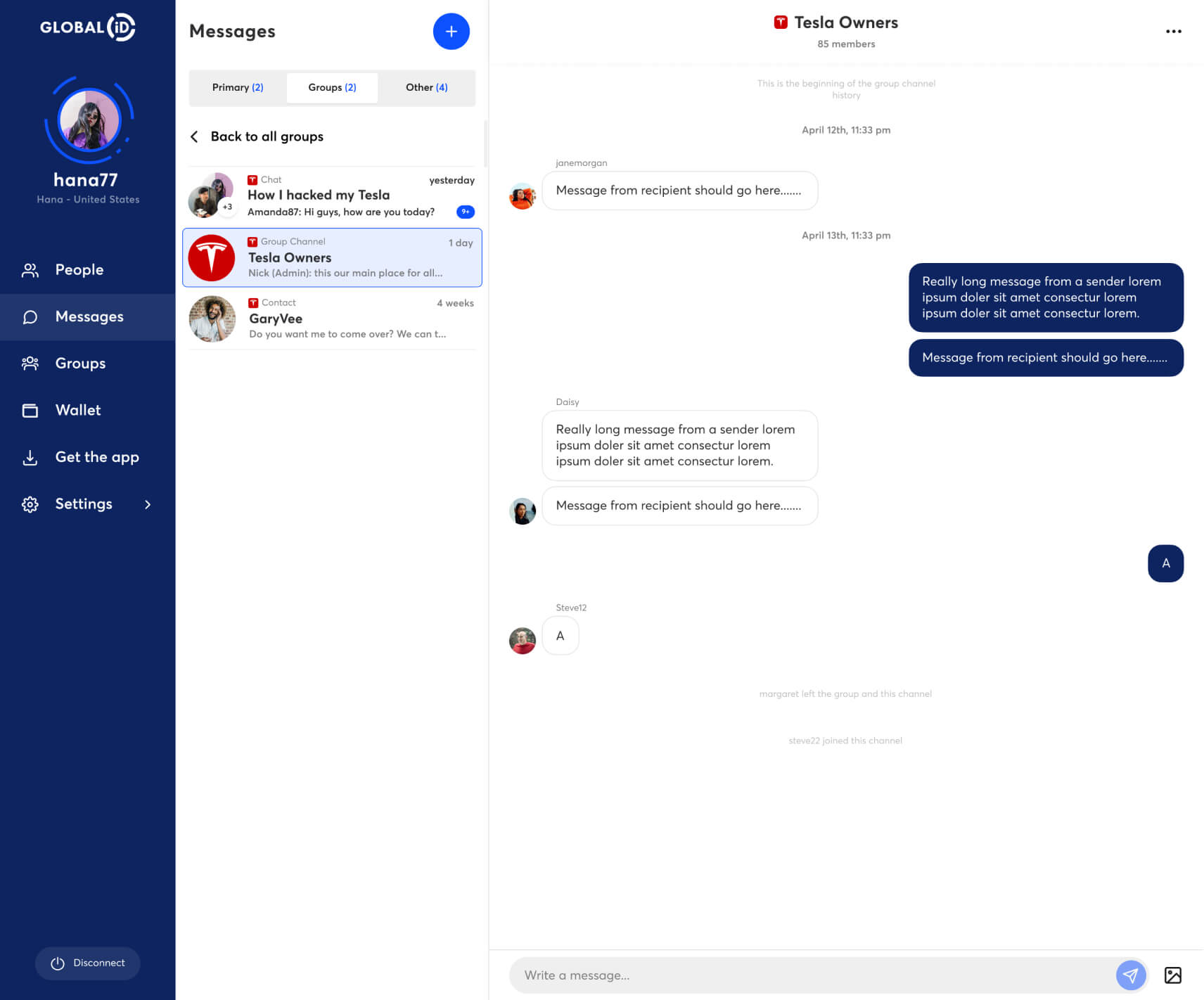The width and height of the screenshot is (1204, 1000).
Task: Select Get the app
Action: pyautogui.click(x=88, y=457)
